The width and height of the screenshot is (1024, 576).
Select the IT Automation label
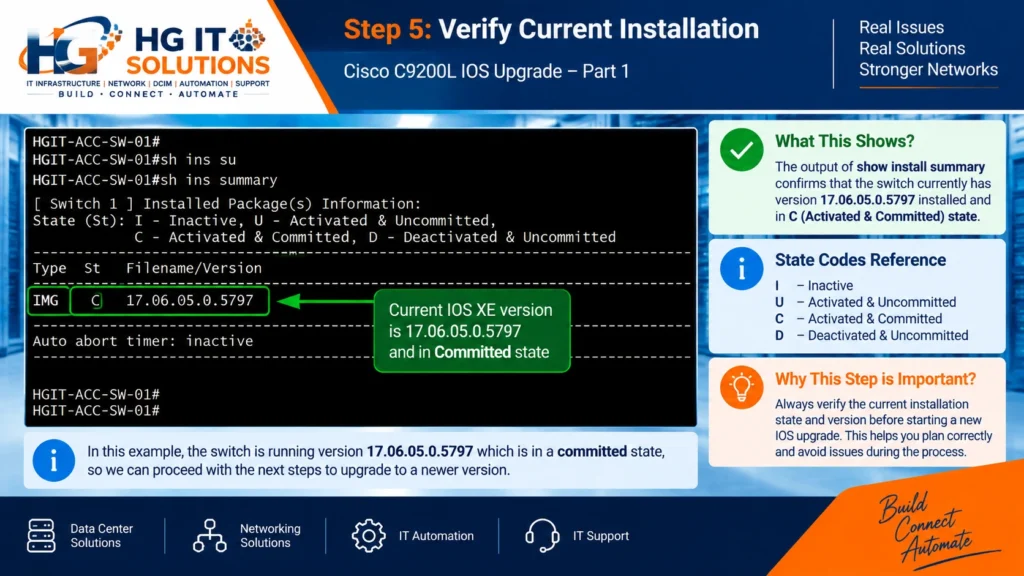point(436,536)
